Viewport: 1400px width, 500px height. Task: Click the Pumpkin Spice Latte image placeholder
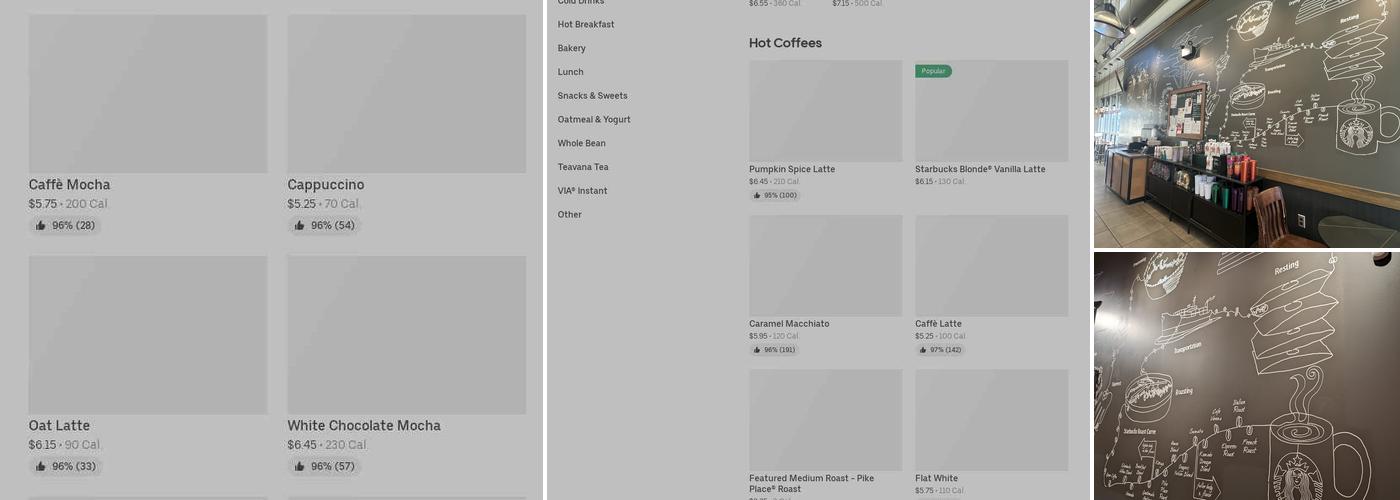(825, 111)
